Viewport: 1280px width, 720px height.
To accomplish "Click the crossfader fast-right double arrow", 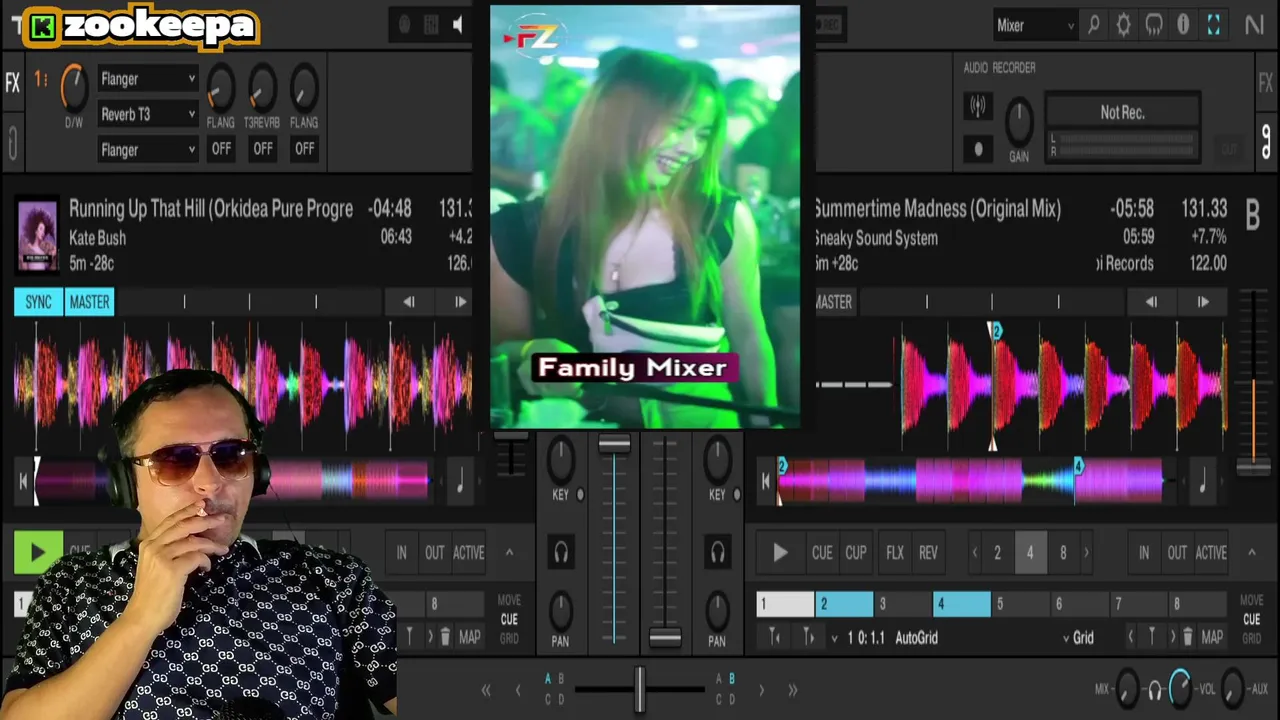I will (x=793, y=690).
